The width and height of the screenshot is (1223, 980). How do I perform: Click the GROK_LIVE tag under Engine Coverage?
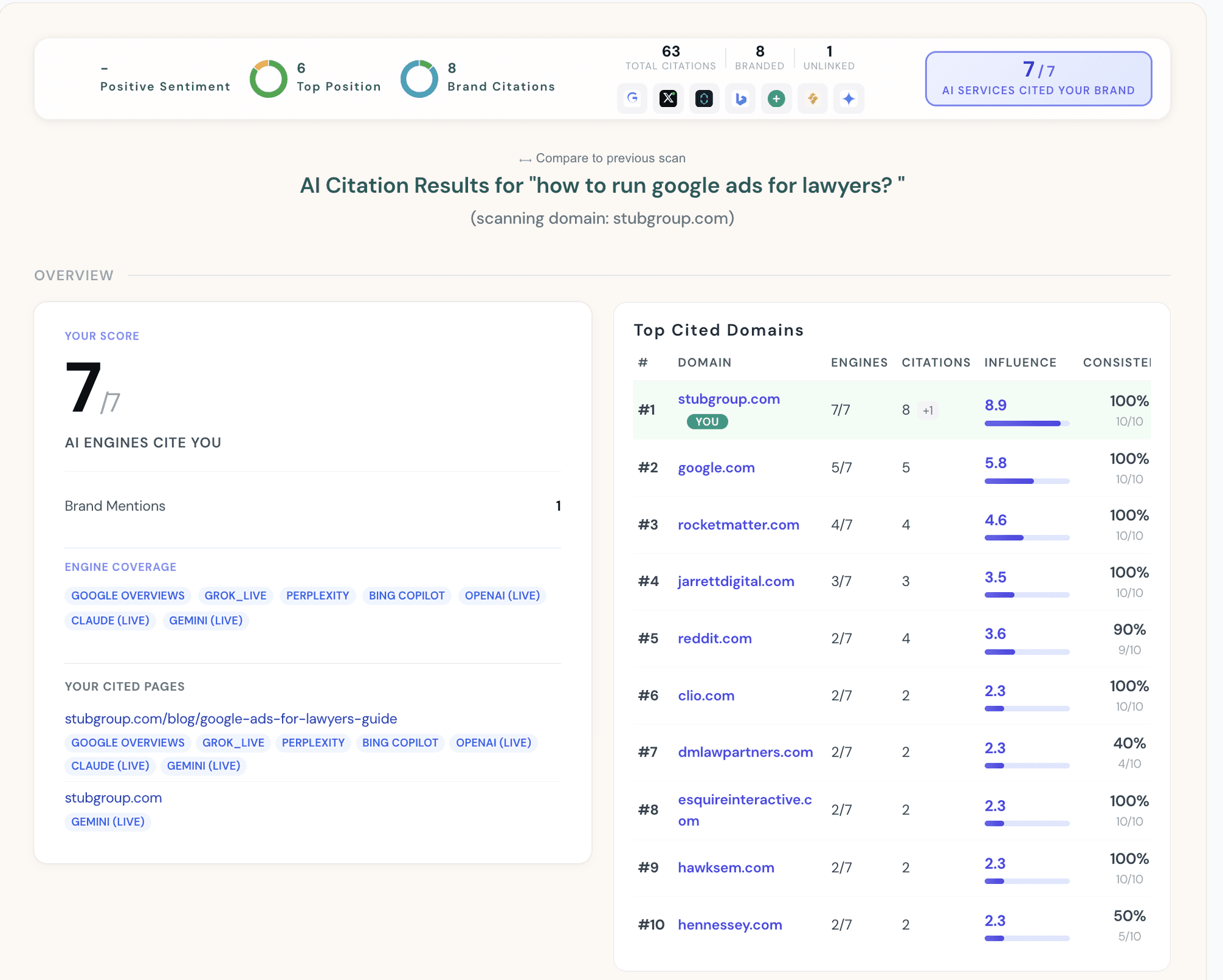point(236,596)
